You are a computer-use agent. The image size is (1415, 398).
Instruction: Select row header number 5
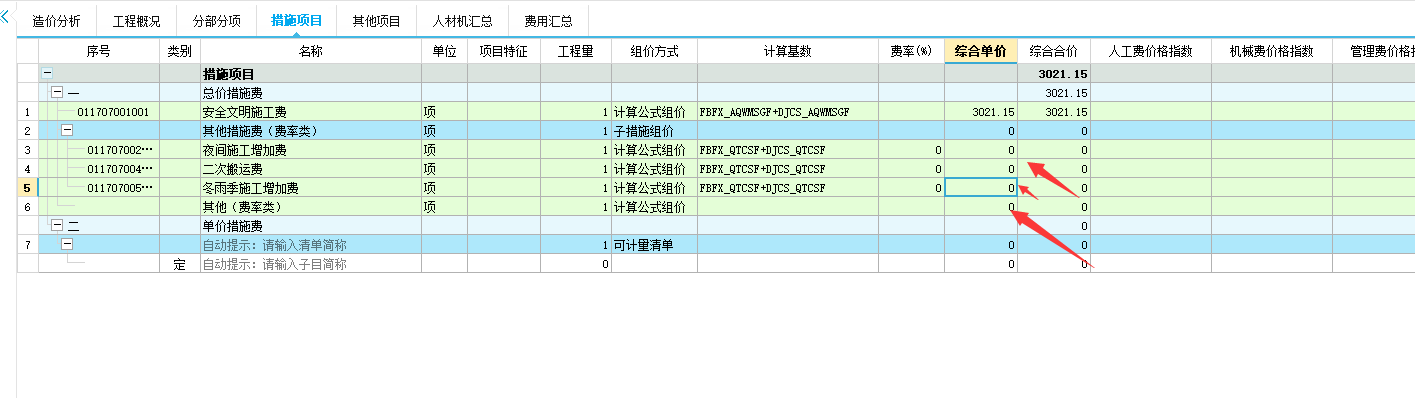point(28,188)
